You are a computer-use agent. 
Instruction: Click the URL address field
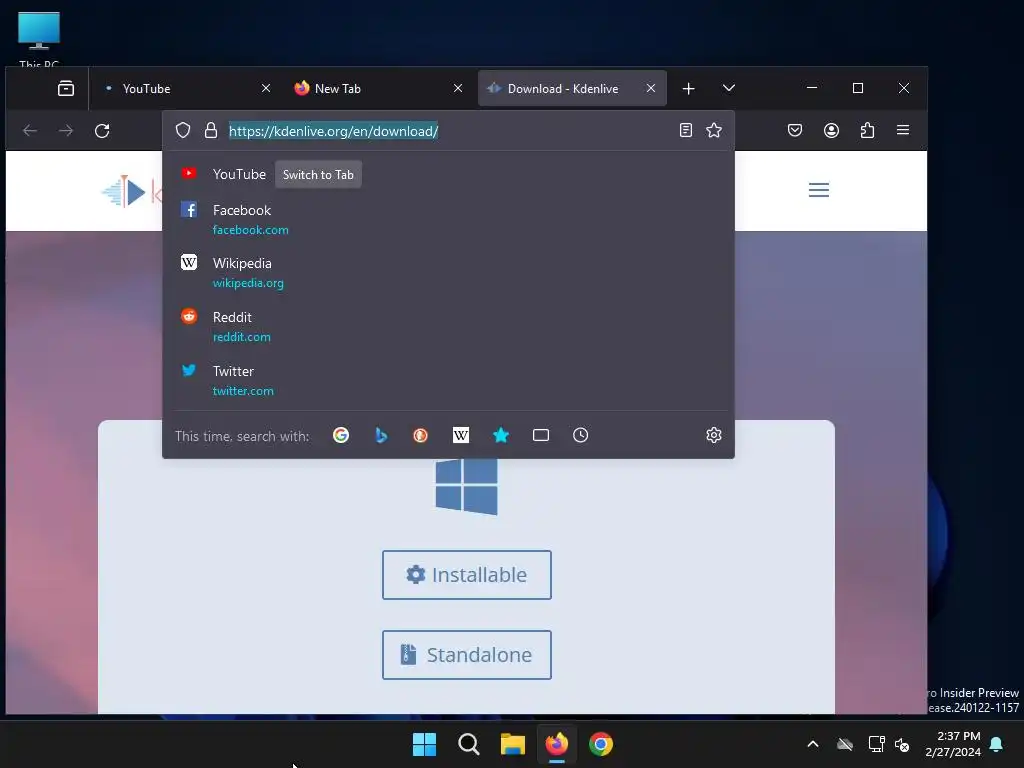[x=447, y=131]
